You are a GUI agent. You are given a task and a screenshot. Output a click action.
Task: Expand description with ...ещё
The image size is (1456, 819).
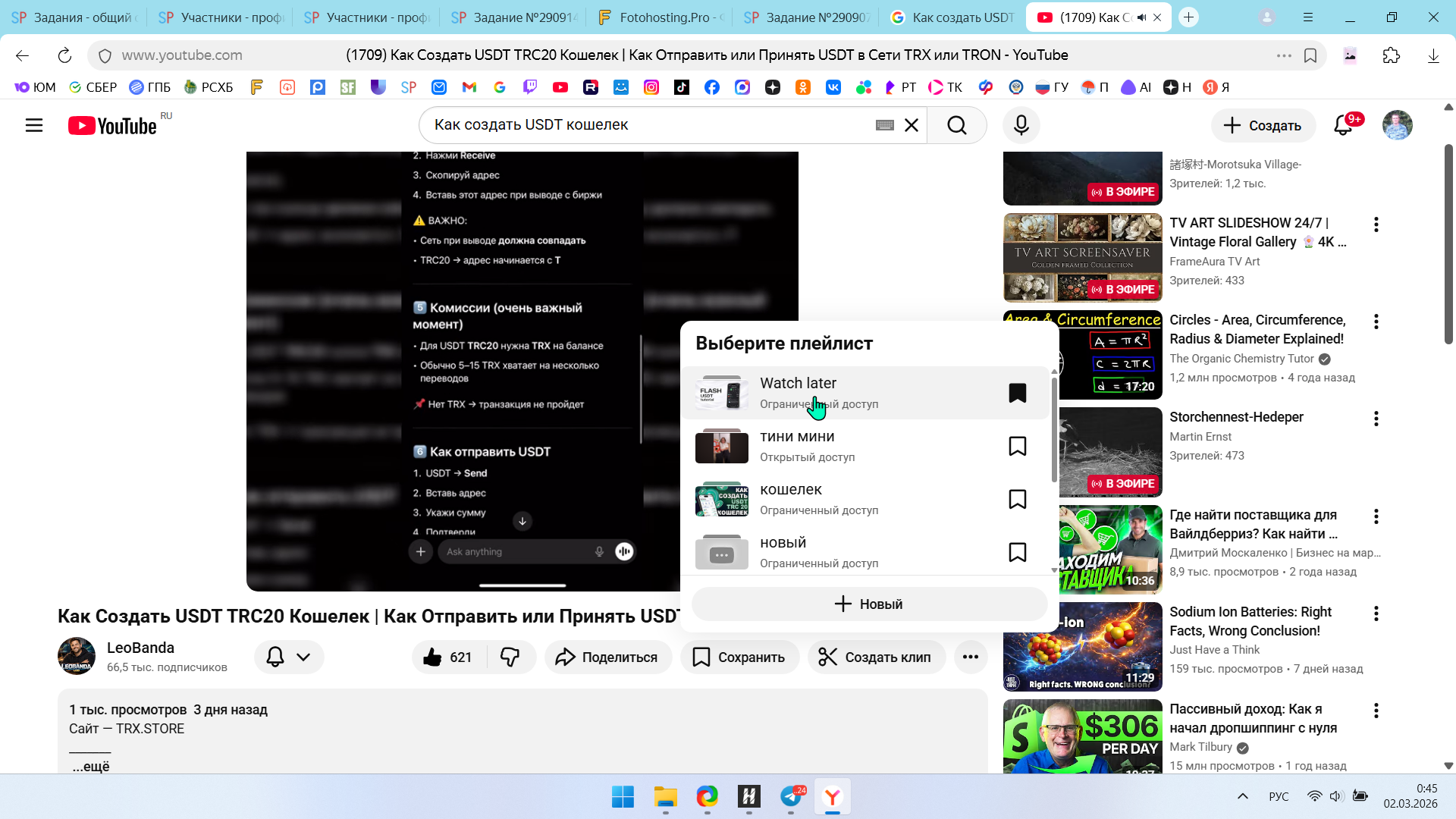click(91, 766)
